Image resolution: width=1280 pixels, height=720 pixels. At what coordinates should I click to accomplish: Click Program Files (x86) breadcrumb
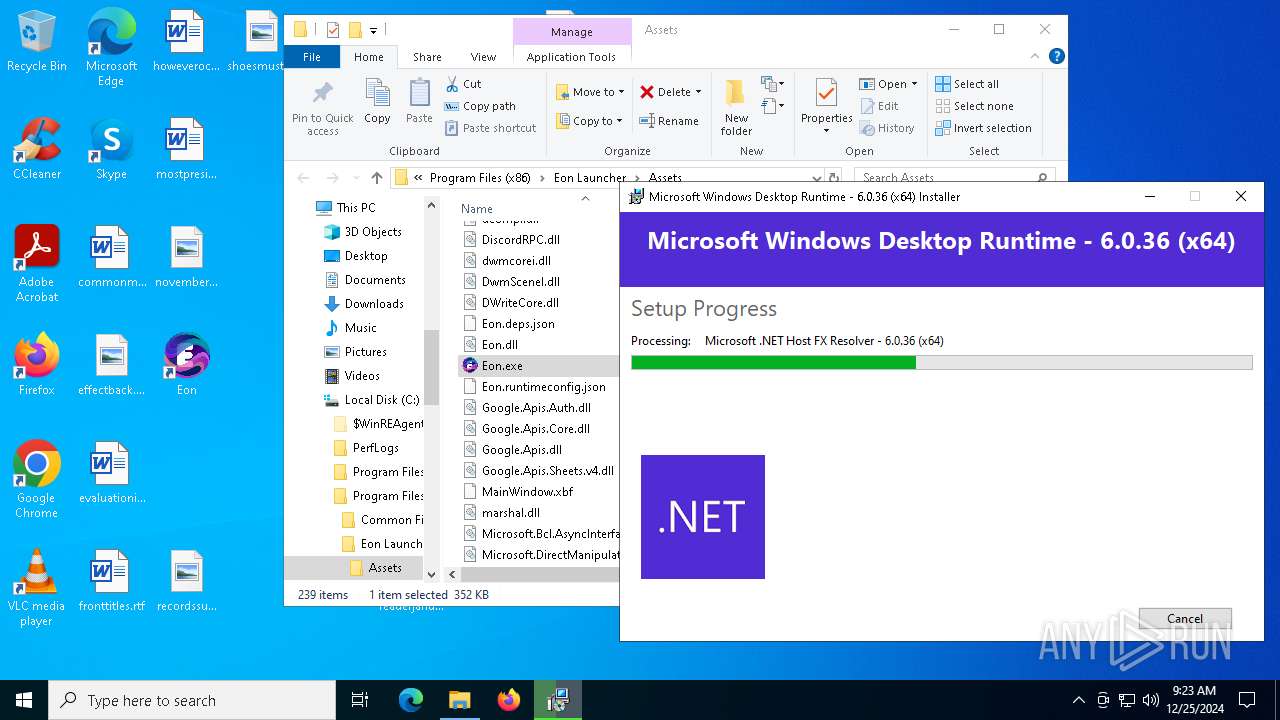coord(480,178)
